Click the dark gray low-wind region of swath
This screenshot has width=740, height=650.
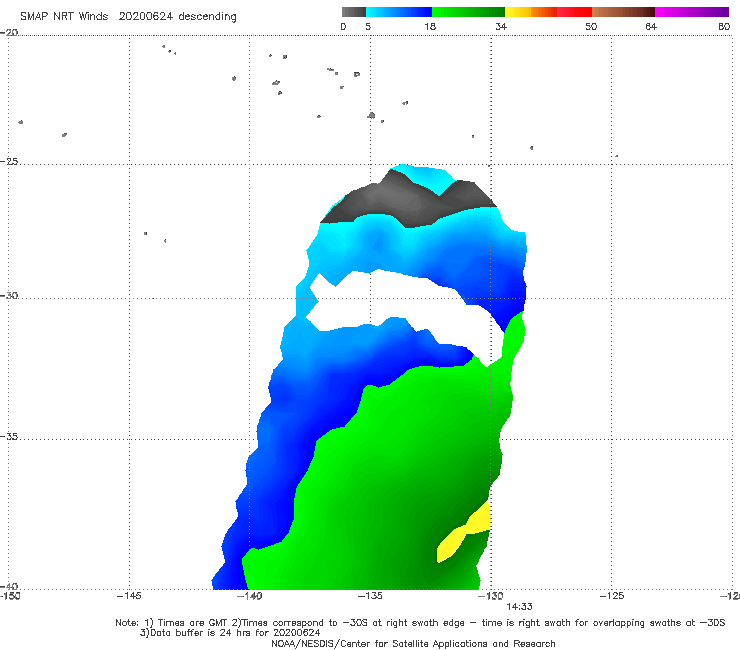410,199
